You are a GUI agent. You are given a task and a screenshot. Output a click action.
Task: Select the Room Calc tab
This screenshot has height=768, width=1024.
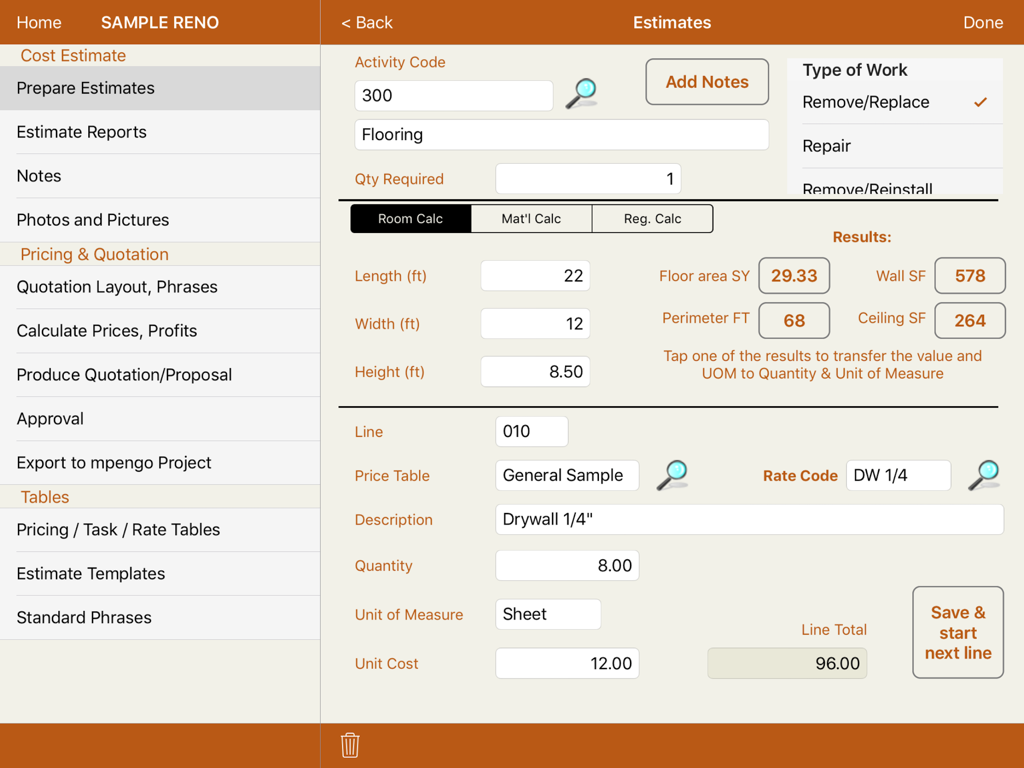click(x=411, y=218)
